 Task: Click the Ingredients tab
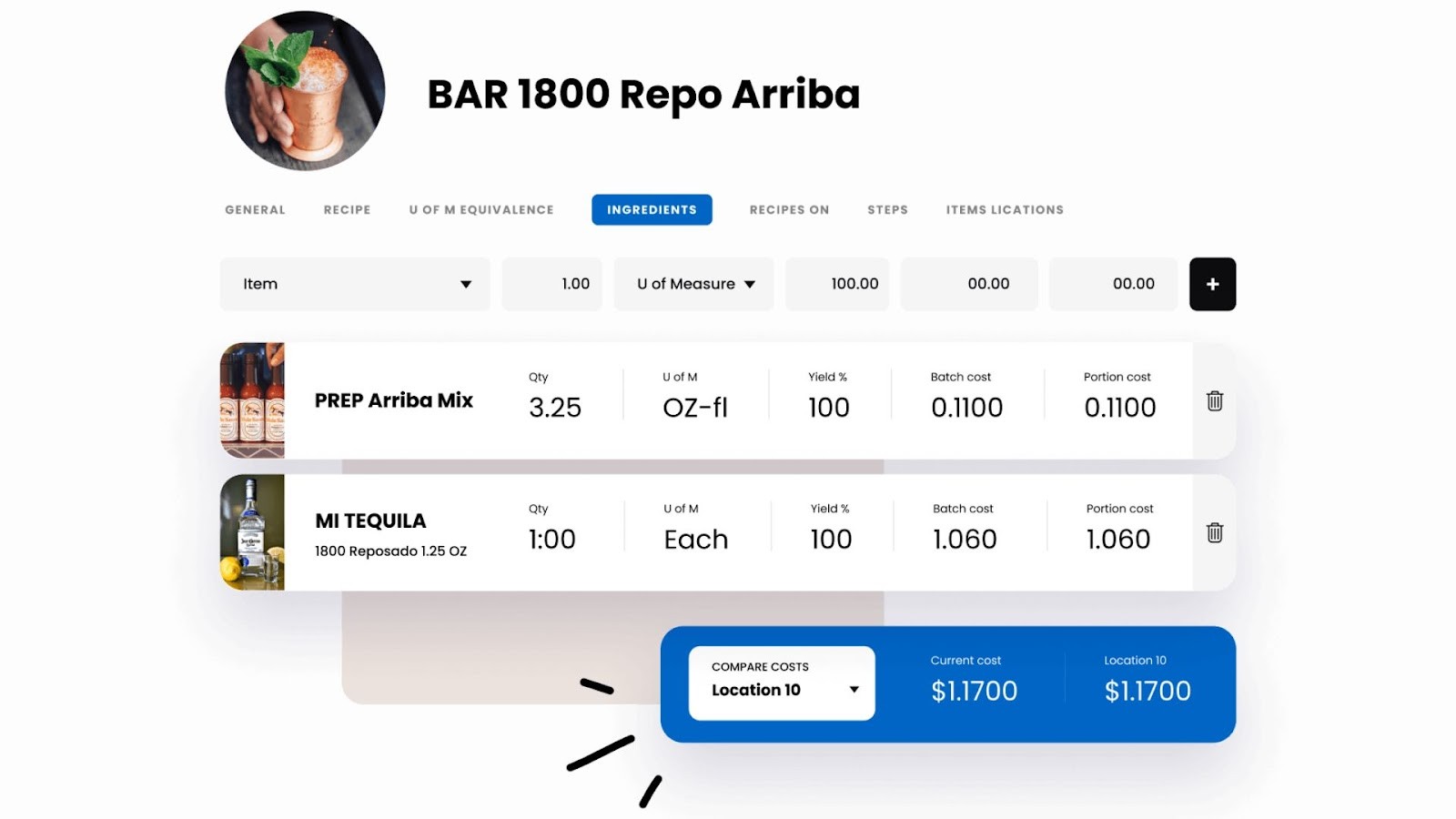652,209
